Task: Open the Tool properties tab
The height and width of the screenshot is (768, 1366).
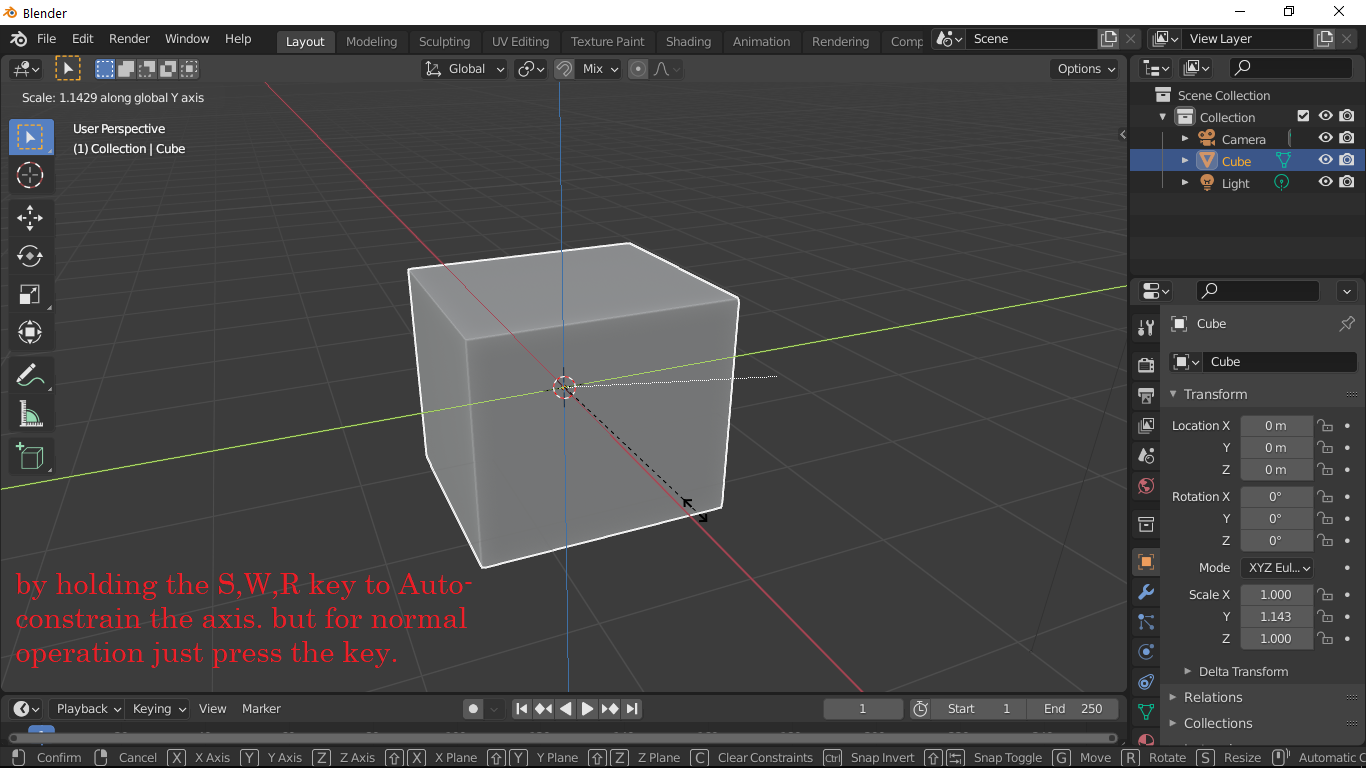Action: tap(1146, 328)
